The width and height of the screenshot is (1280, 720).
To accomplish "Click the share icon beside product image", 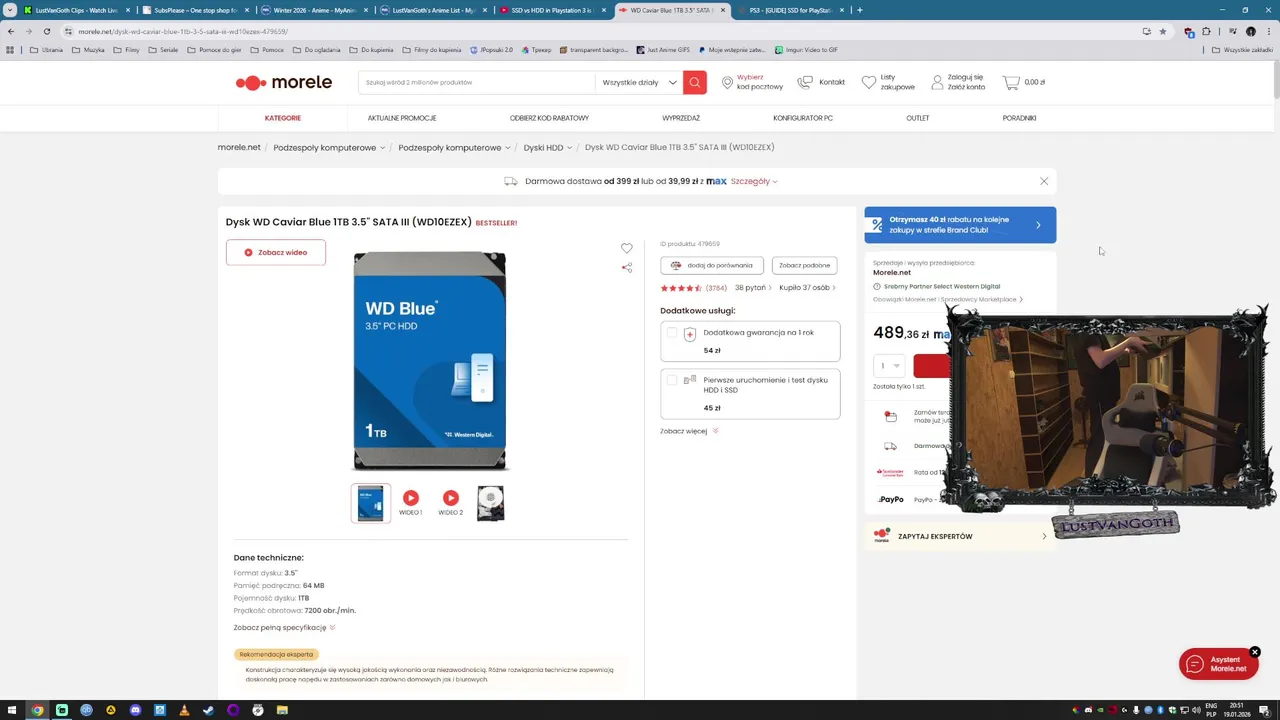I will tap(627, 267).
